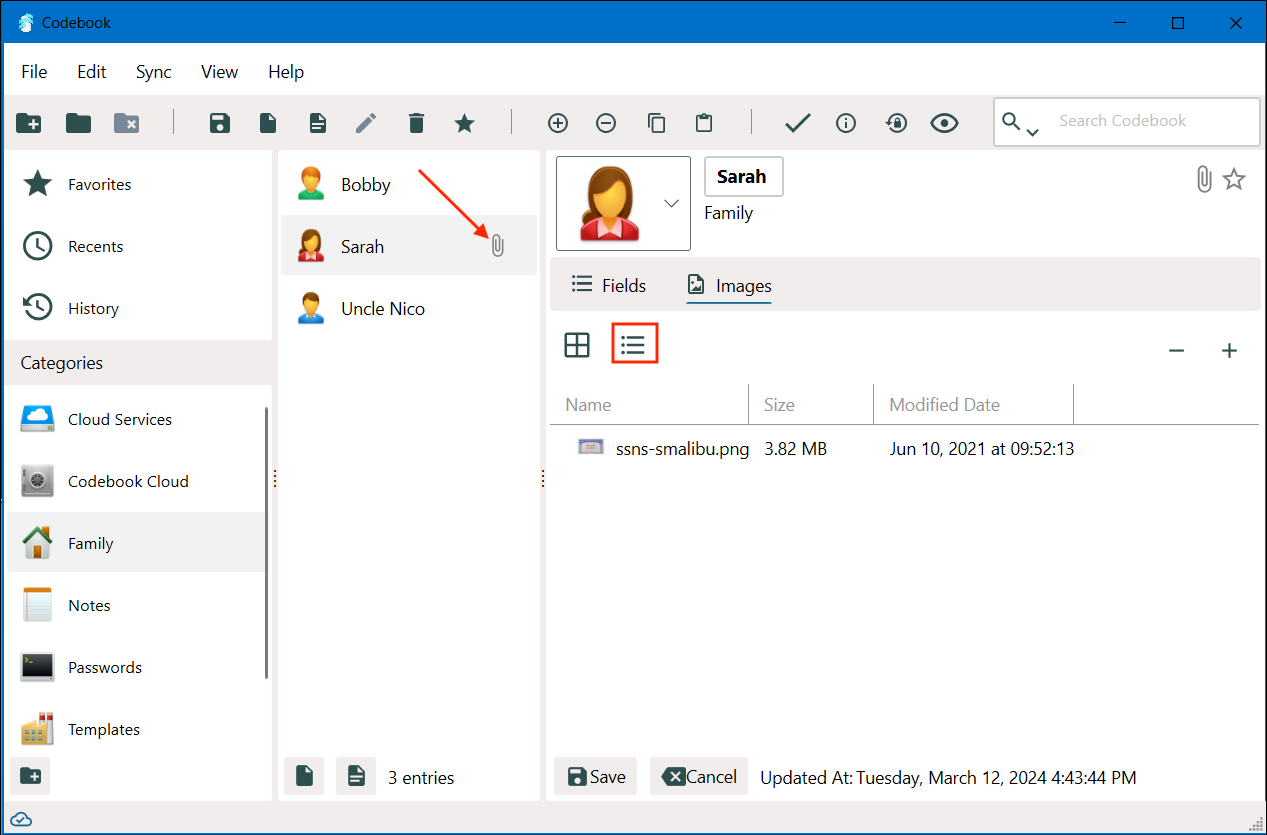Click the Sarah name field
This screenshot has width=1267, height=835.
point(743,177)
